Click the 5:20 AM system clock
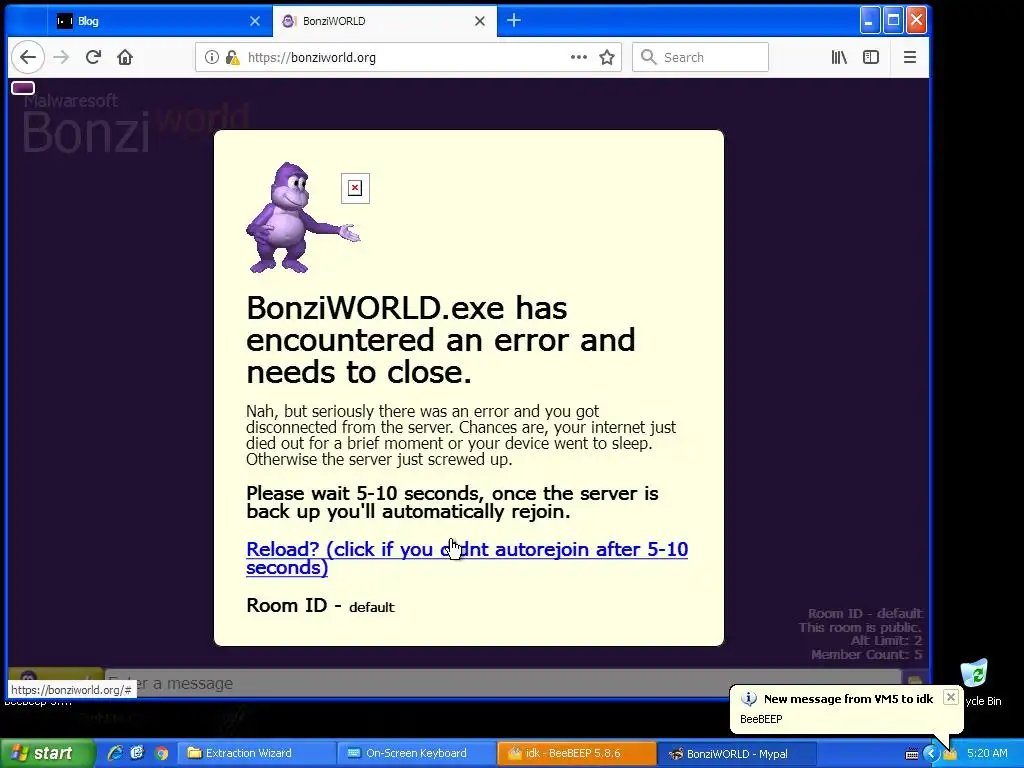This screenshot has width=1024, height=768. tap(987, 753)
